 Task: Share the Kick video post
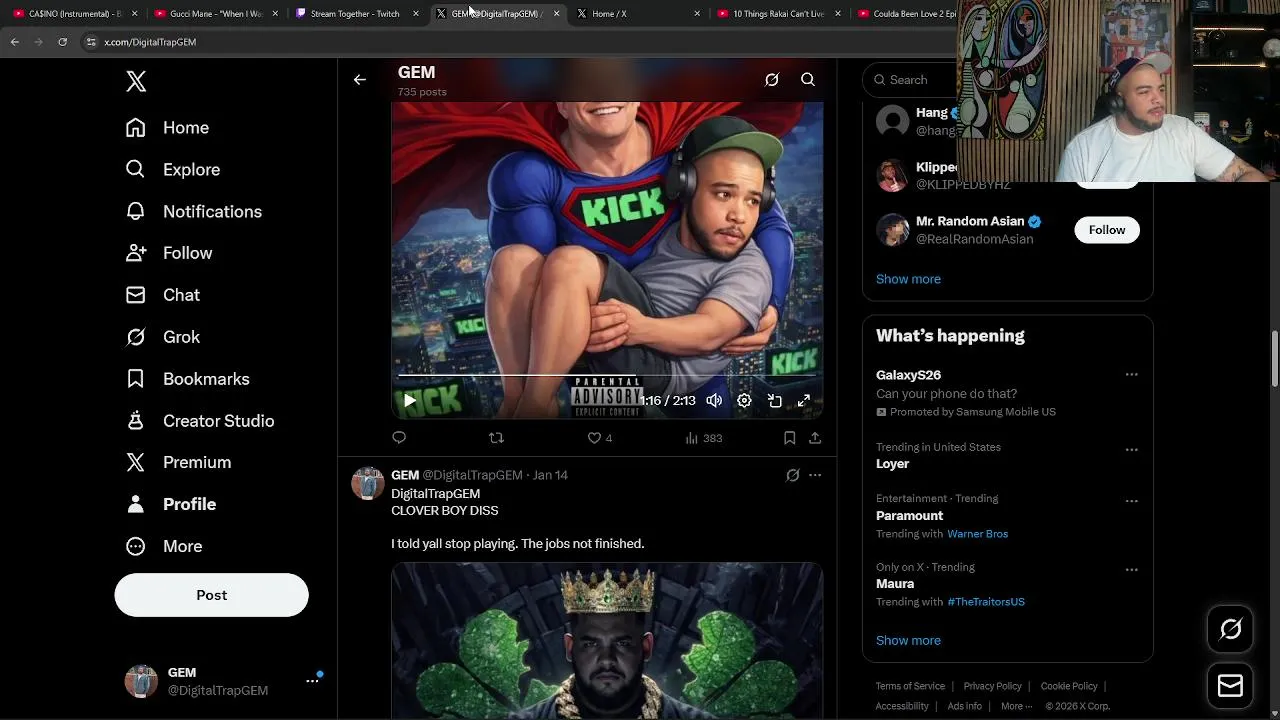pos(815,438)
